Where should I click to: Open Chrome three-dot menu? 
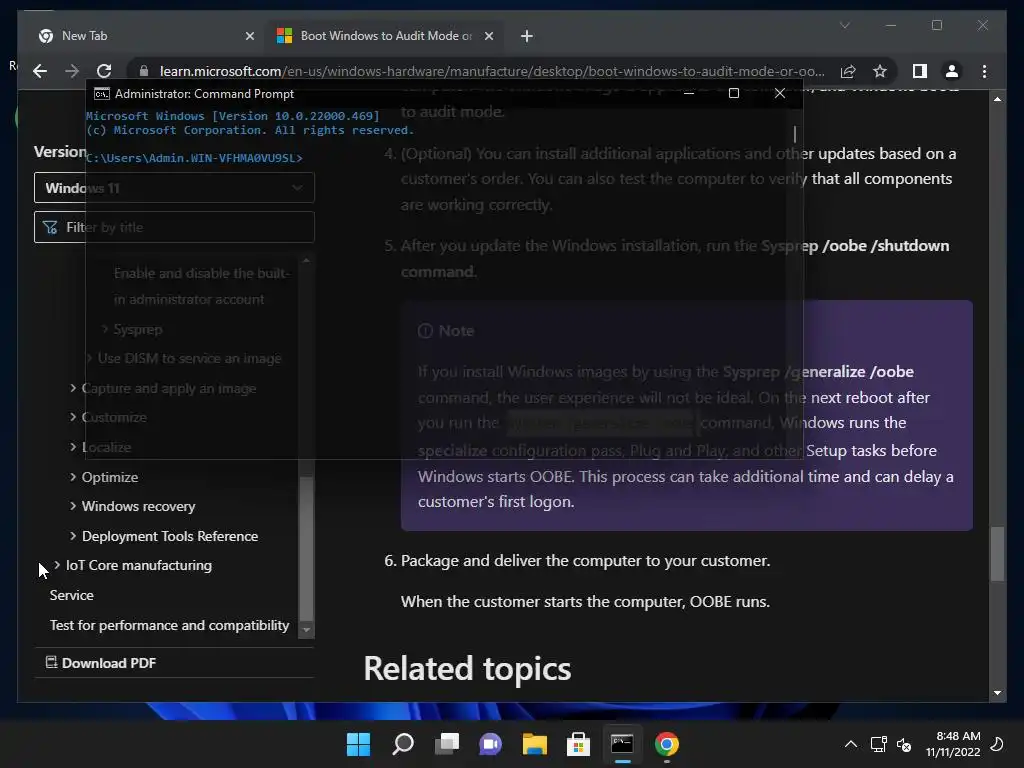pos(984,71)
